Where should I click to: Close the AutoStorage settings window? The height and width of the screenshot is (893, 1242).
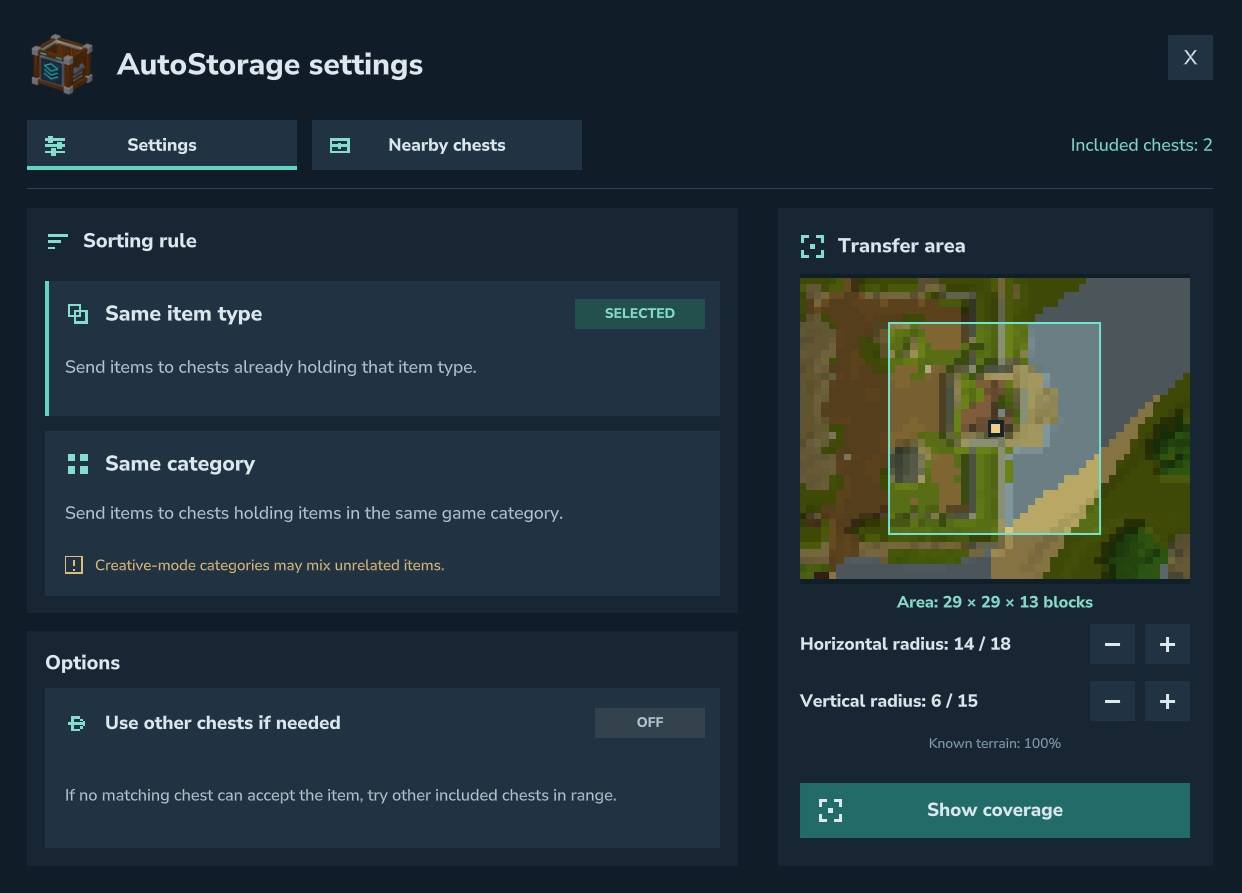[x=1190, y=58]
